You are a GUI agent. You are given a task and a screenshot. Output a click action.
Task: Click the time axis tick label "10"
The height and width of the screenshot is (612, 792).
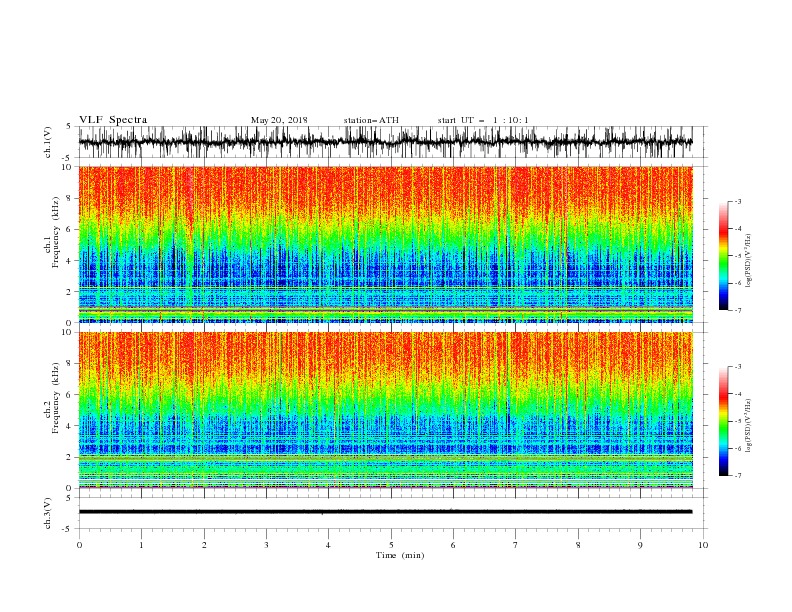tap(703, 545)
